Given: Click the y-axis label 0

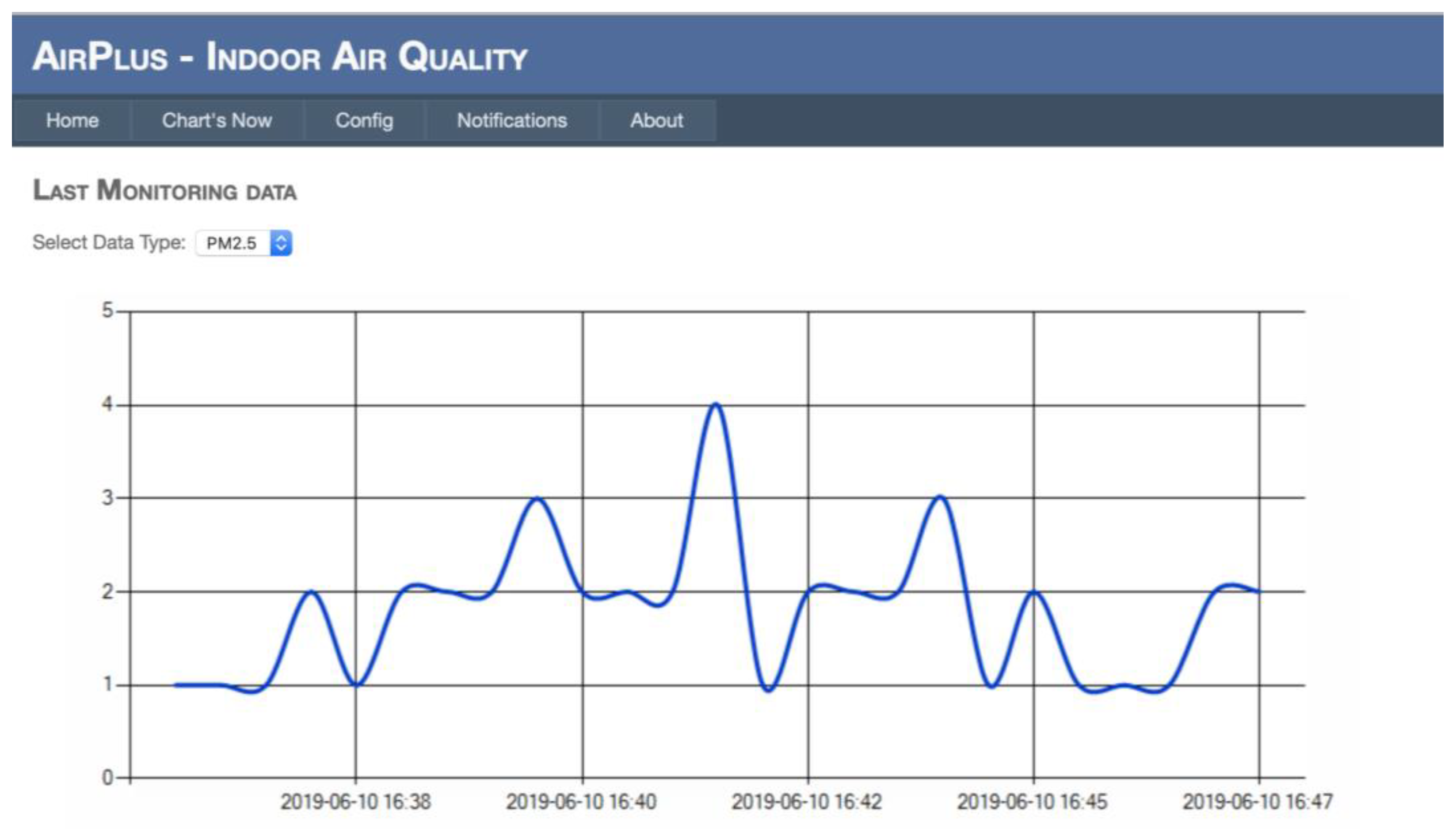Looking at the screenshot, I should pos(107,777).
